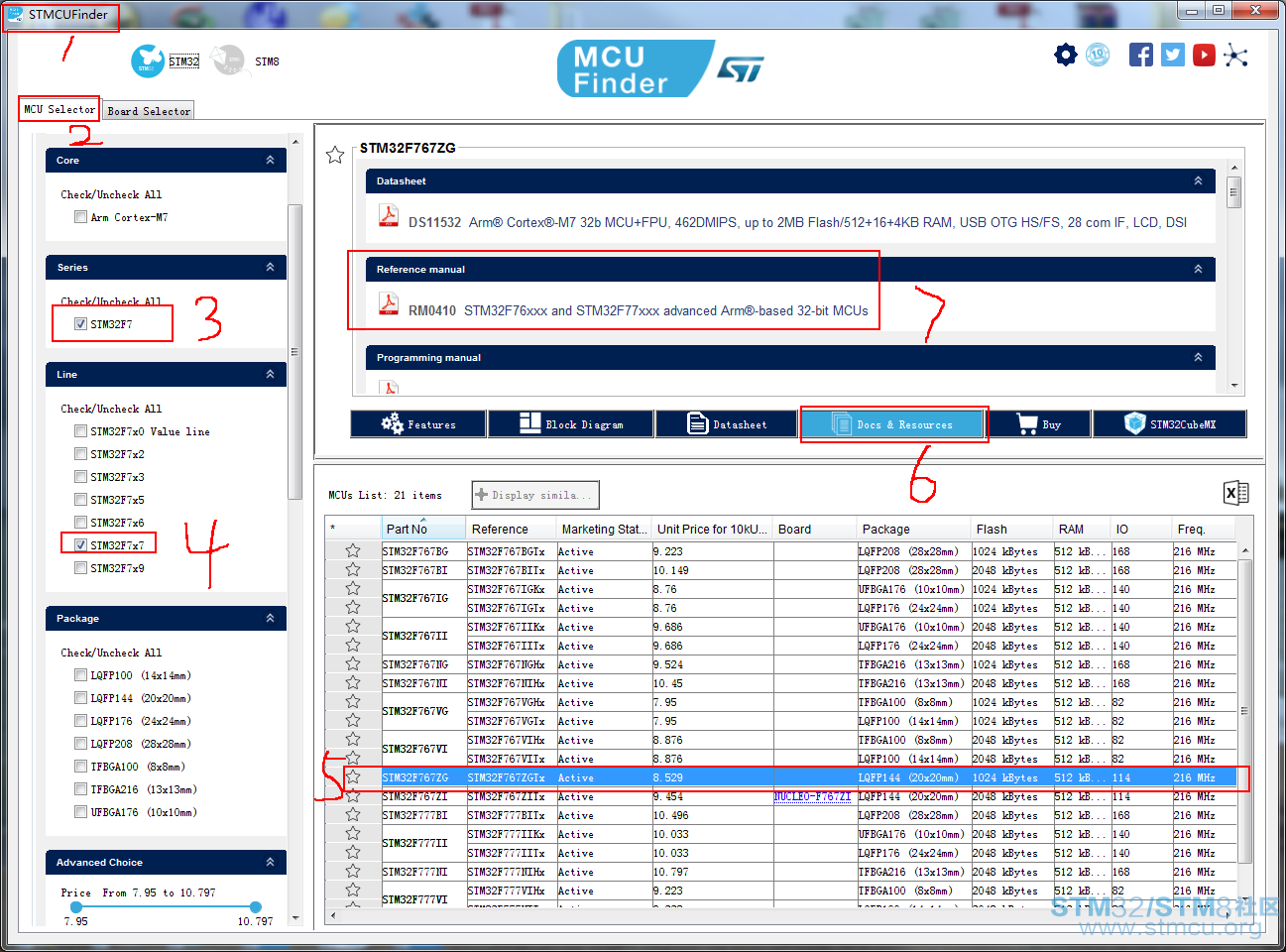Image resolution: width=1286 pixels, height=952 pixels.
Task: Open the ST community network icon
Action: (1236, 55)
